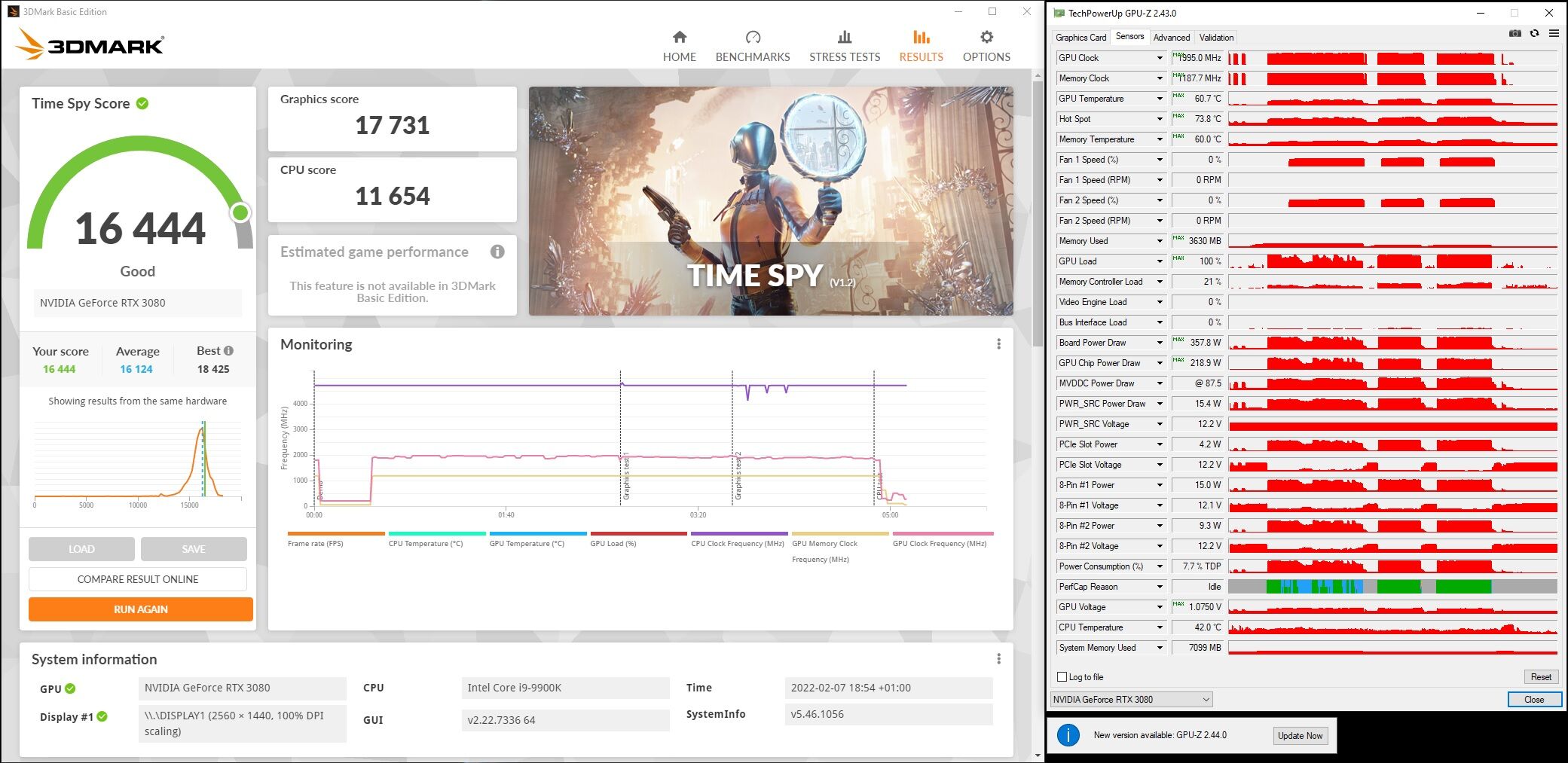
Task: Click Graphics test 2 timeline marker
Action: [x=737, y=475]
